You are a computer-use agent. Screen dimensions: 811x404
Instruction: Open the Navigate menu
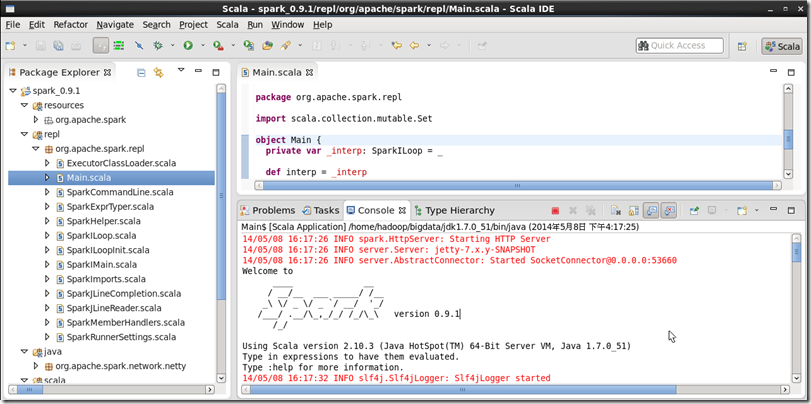(115, 24)
